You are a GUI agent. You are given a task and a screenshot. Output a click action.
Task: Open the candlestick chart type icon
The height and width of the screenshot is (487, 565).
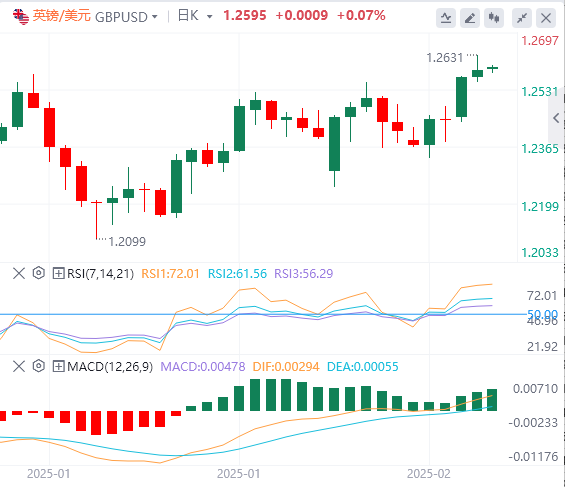[x=494, y=18]
